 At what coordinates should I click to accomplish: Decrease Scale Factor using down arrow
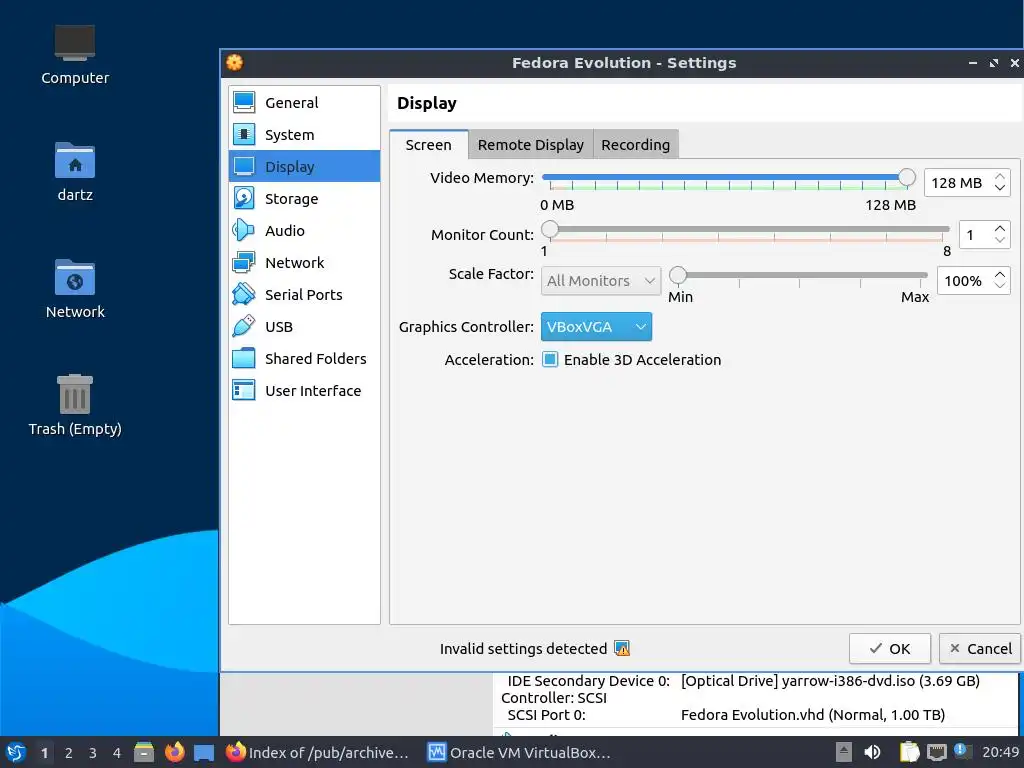click(1000, 286)
